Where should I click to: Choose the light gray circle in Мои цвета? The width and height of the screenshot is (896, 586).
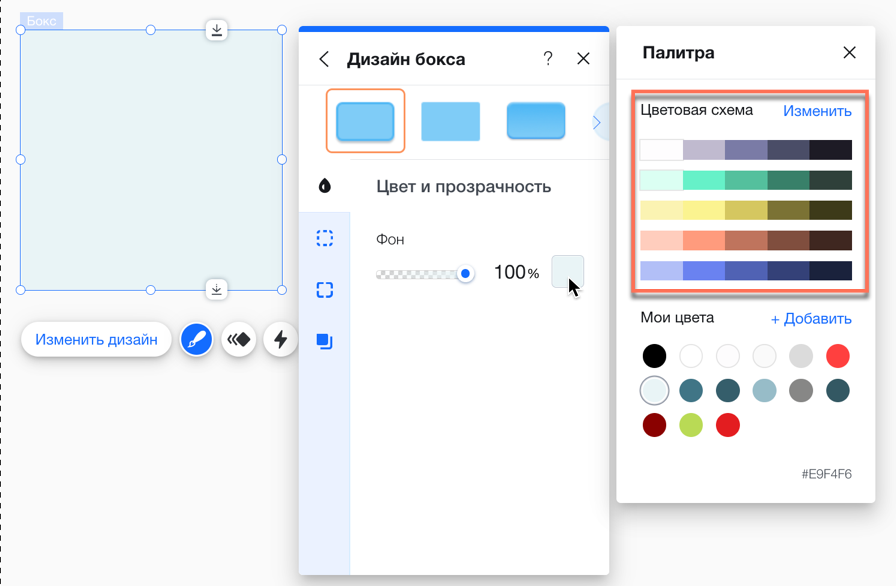(x=801, y=356)
